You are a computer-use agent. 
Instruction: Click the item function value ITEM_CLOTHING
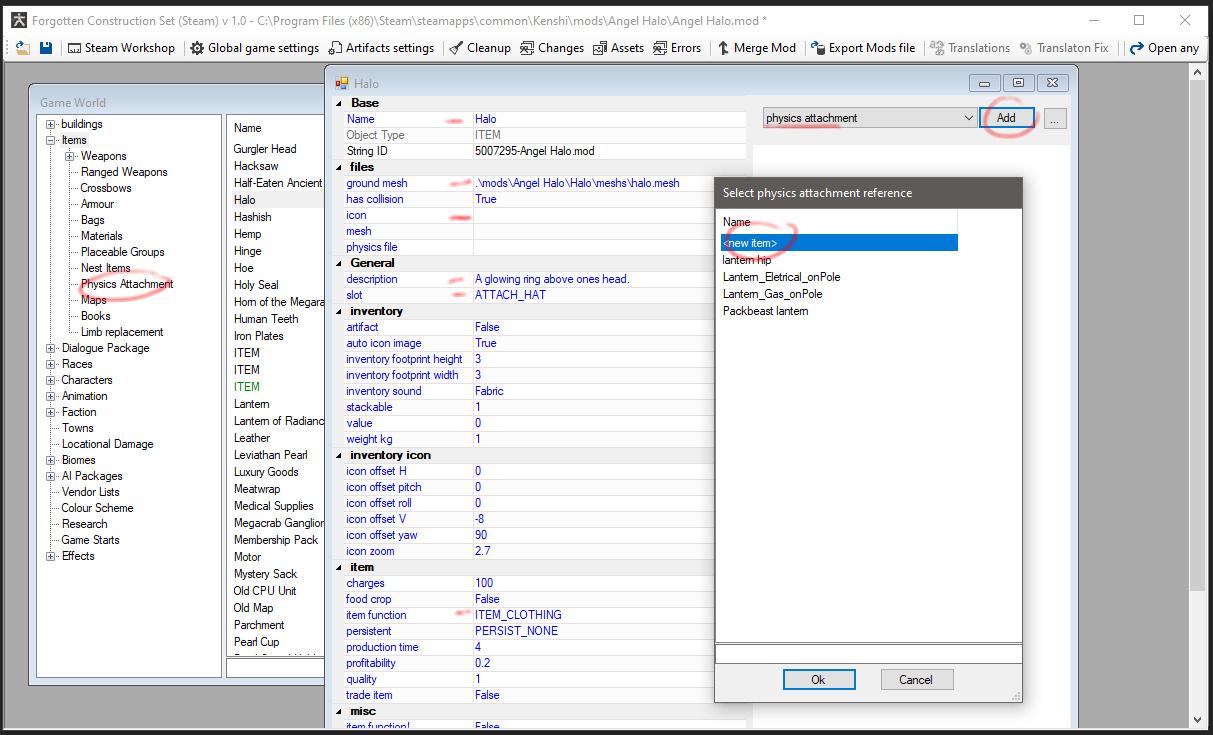tap(518, 615)
